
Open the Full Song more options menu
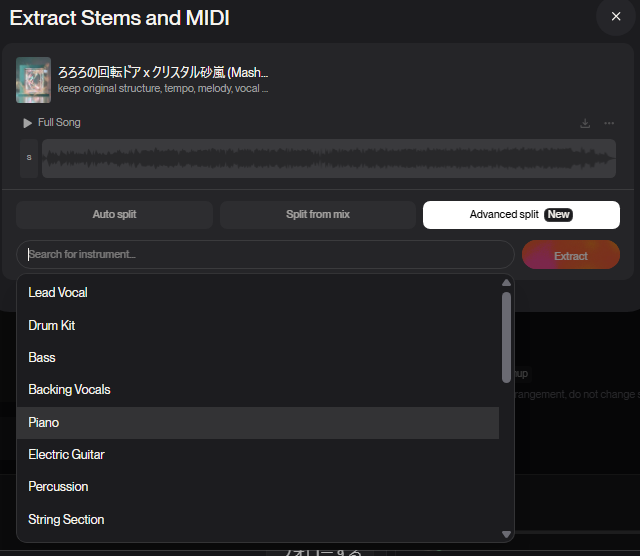coord(609,123)
